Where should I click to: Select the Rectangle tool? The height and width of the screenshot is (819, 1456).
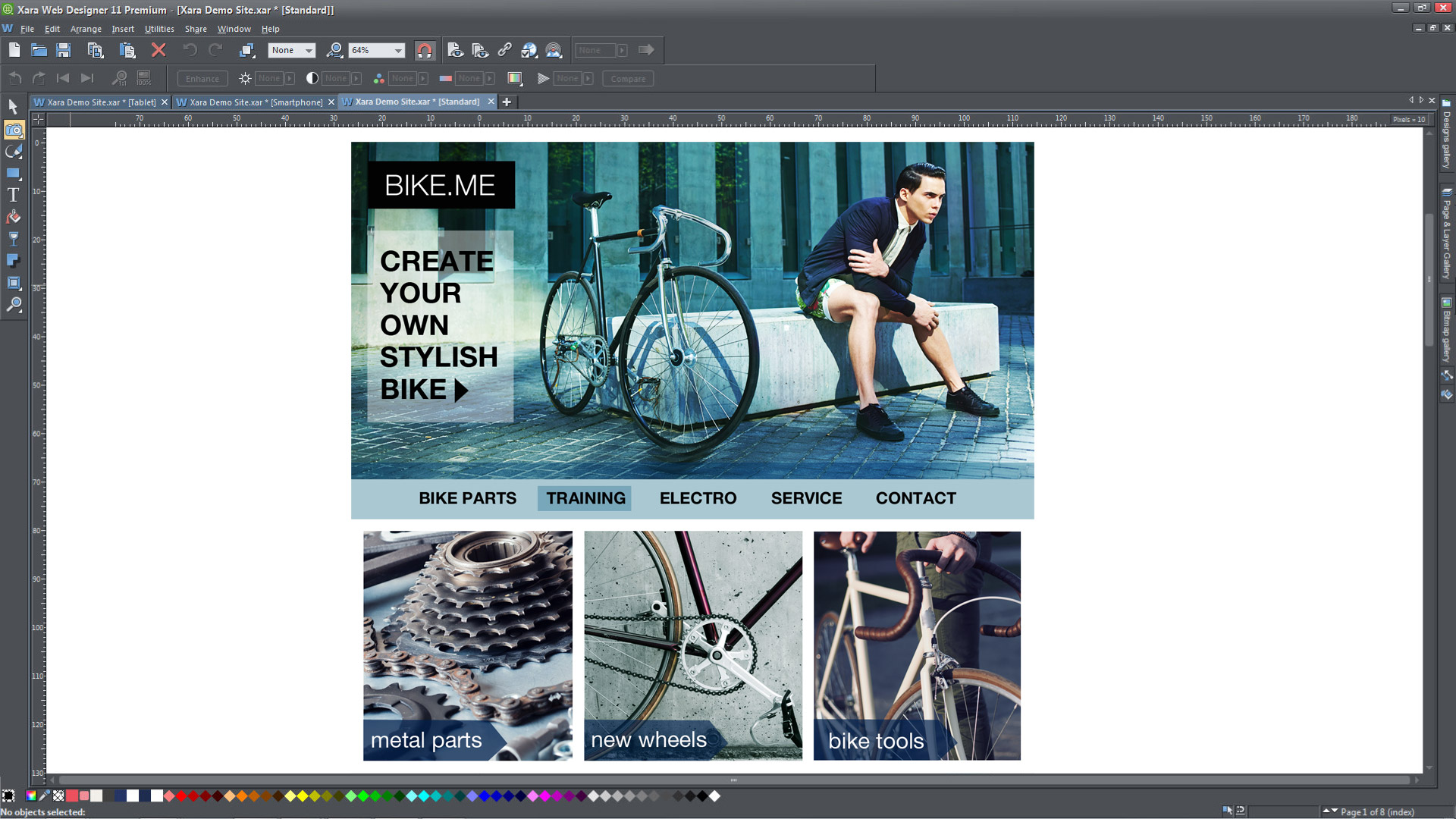14,173
